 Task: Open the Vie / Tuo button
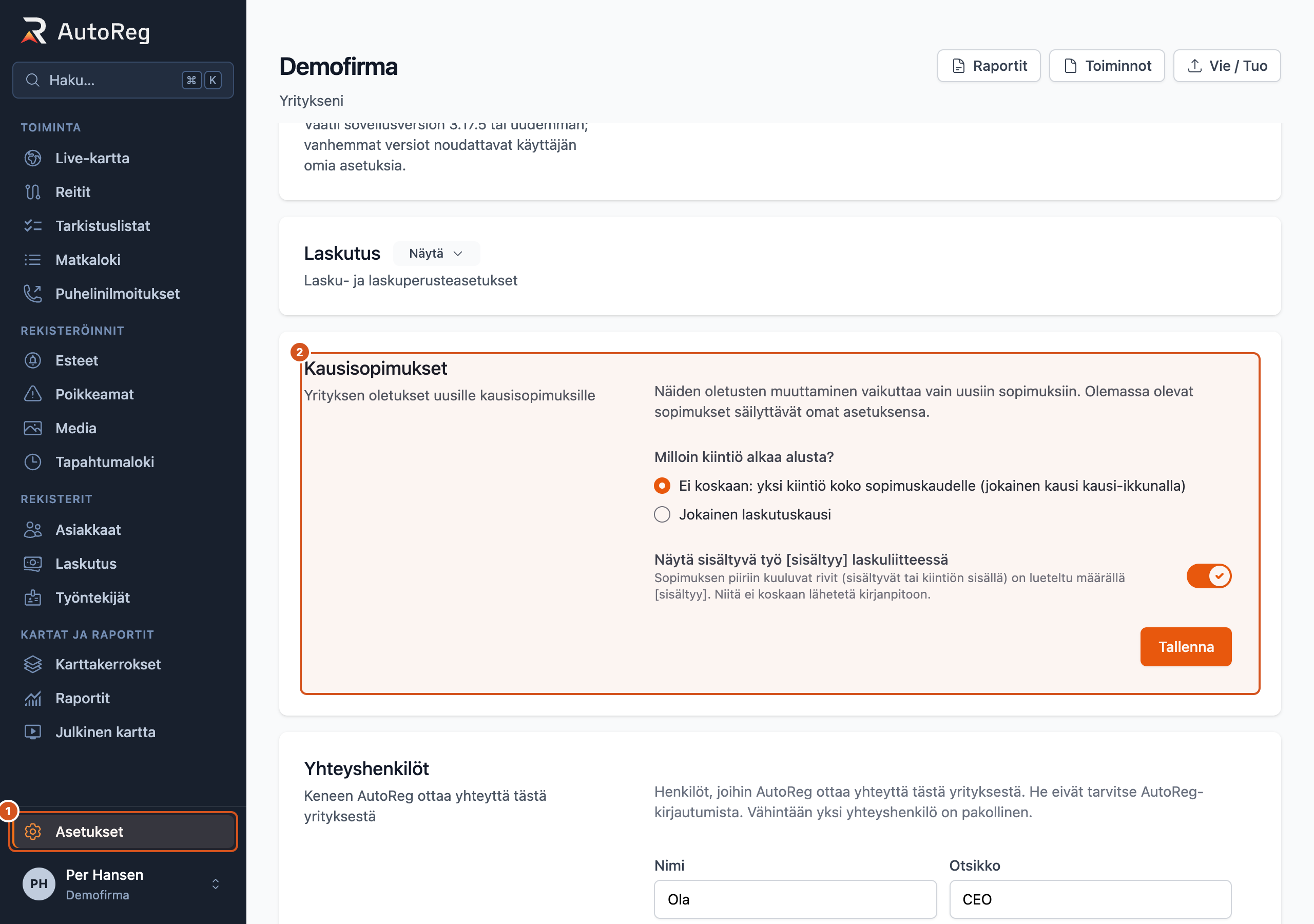pos(1227,66)
